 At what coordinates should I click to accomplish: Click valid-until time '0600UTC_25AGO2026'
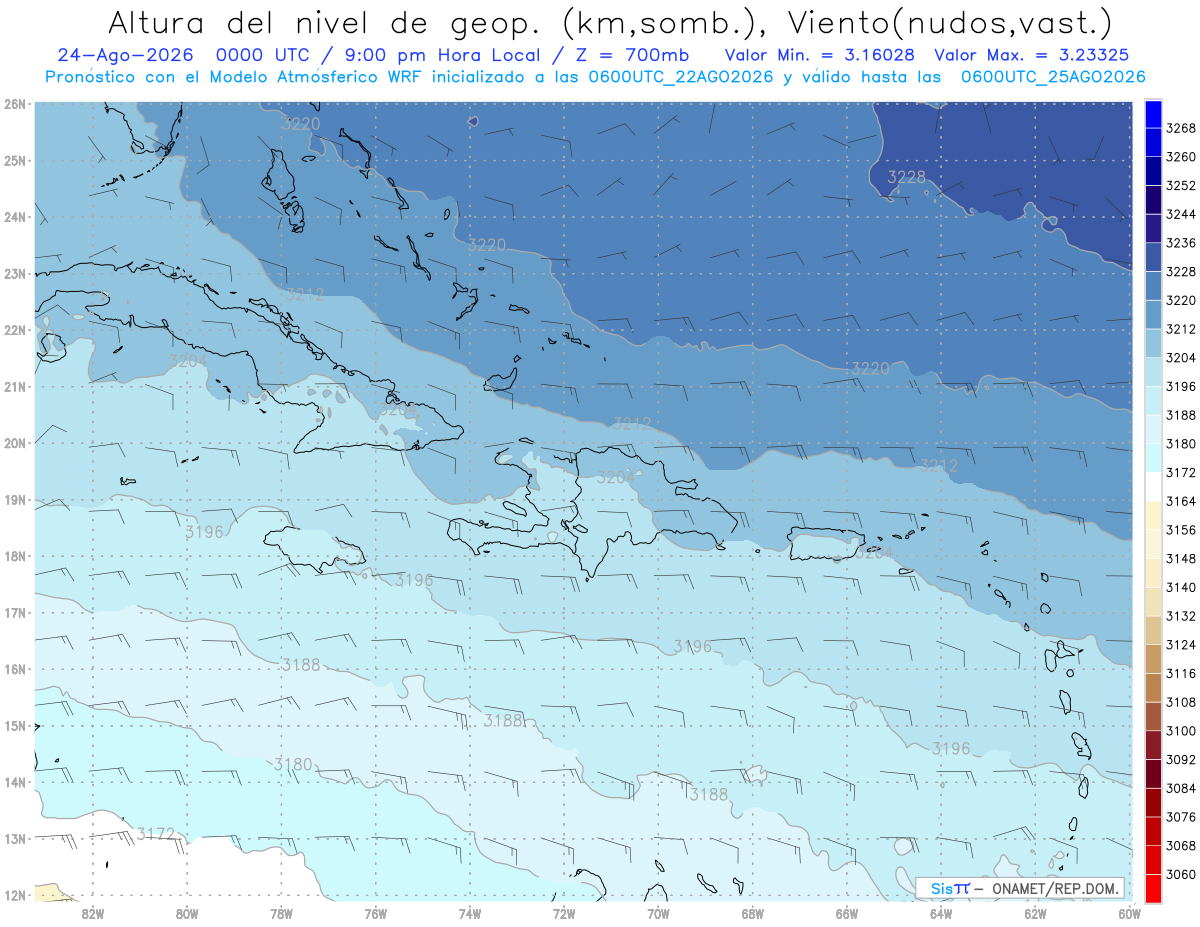(x=1053, y=77)
